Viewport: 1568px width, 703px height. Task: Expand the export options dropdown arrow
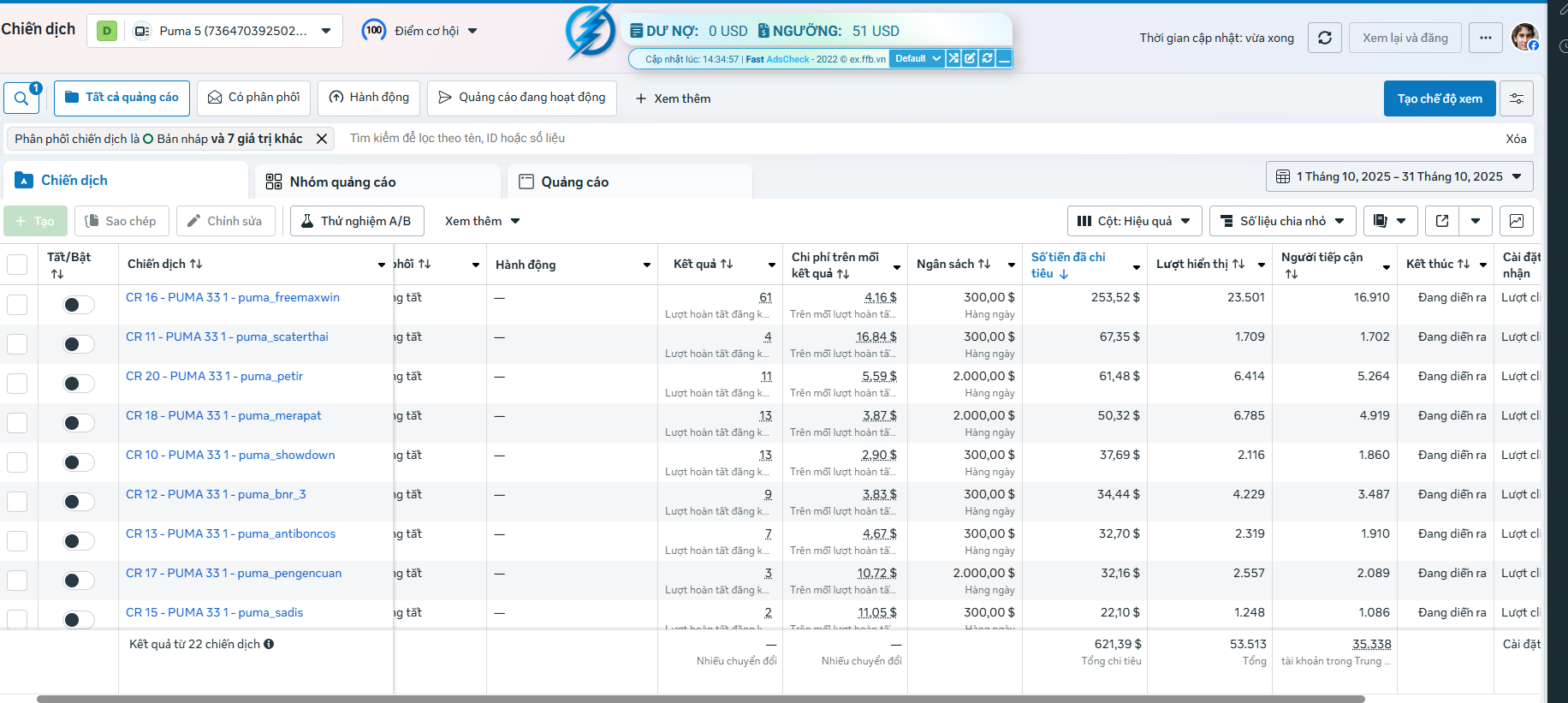[1476, 221]
